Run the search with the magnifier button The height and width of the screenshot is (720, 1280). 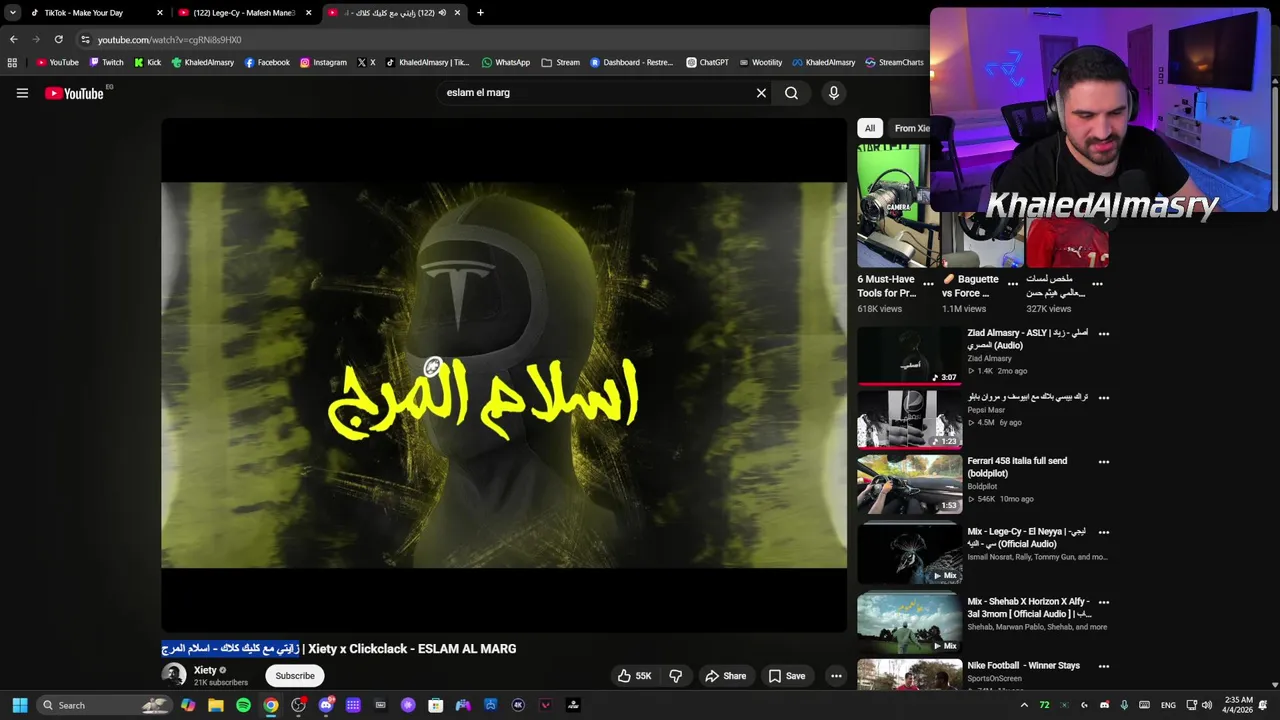click(791, 93)
